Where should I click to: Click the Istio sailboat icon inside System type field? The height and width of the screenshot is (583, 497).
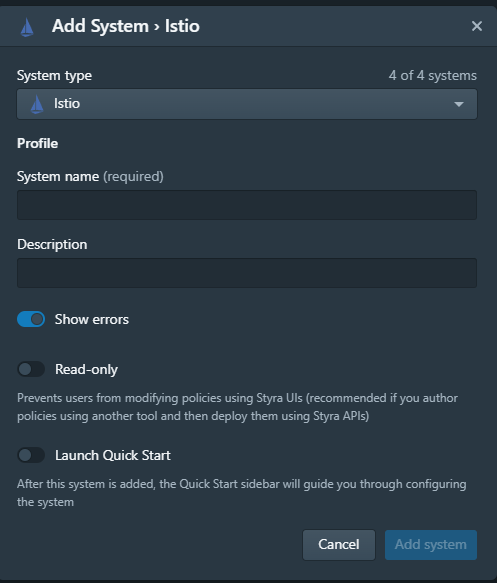pos(36,104)
